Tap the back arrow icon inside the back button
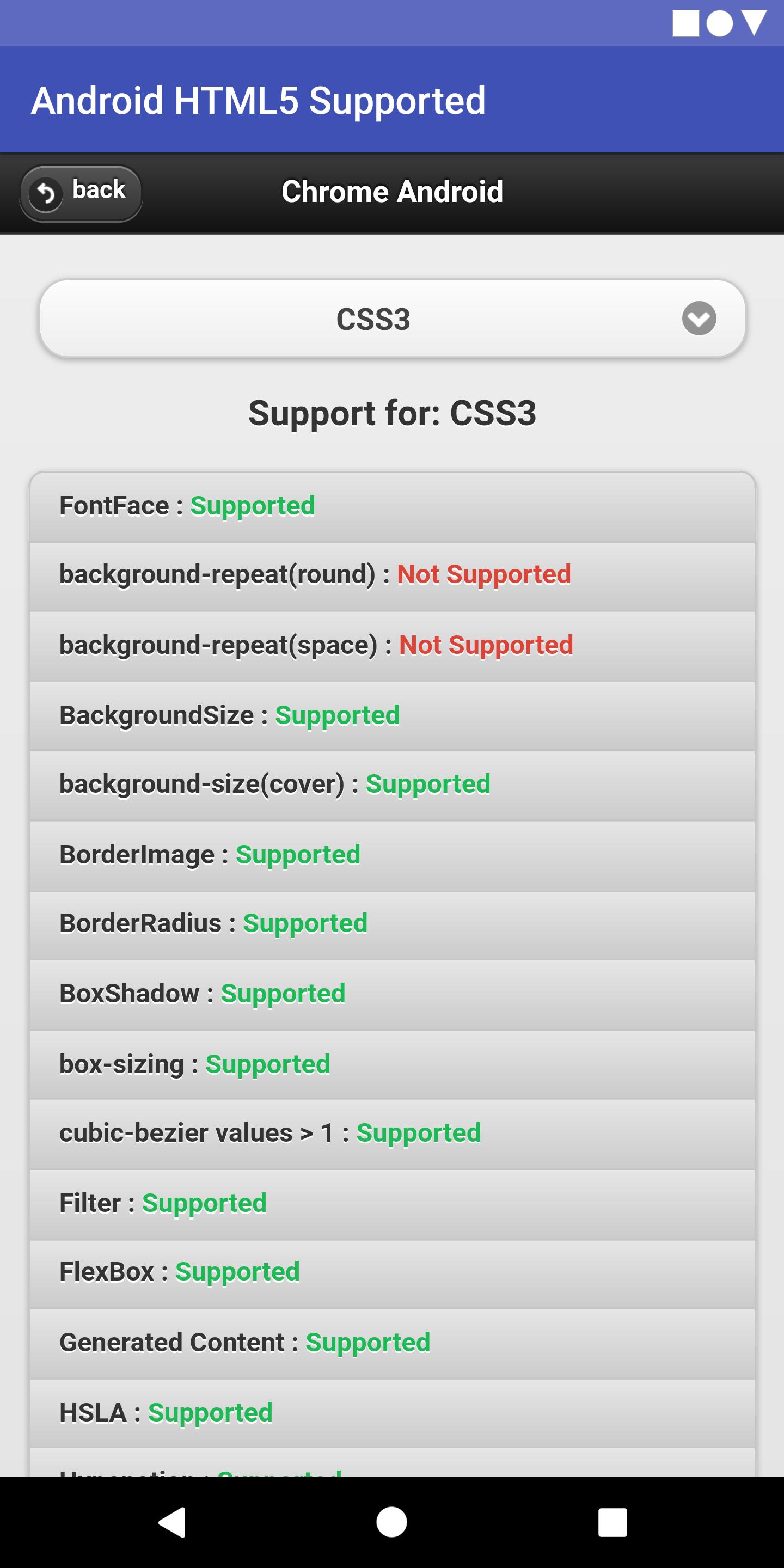Viewport: 784px width, 1568px height. (47, 192)
